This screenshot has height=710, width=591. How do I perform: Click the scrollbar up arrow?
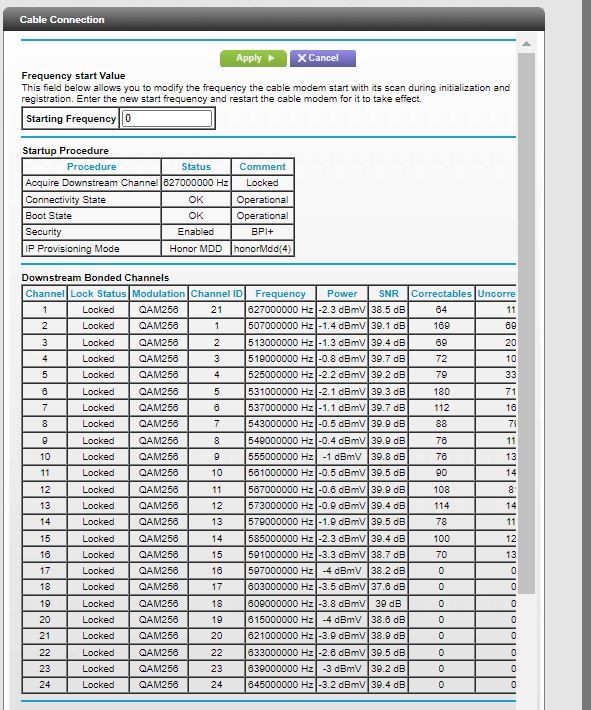526,44
